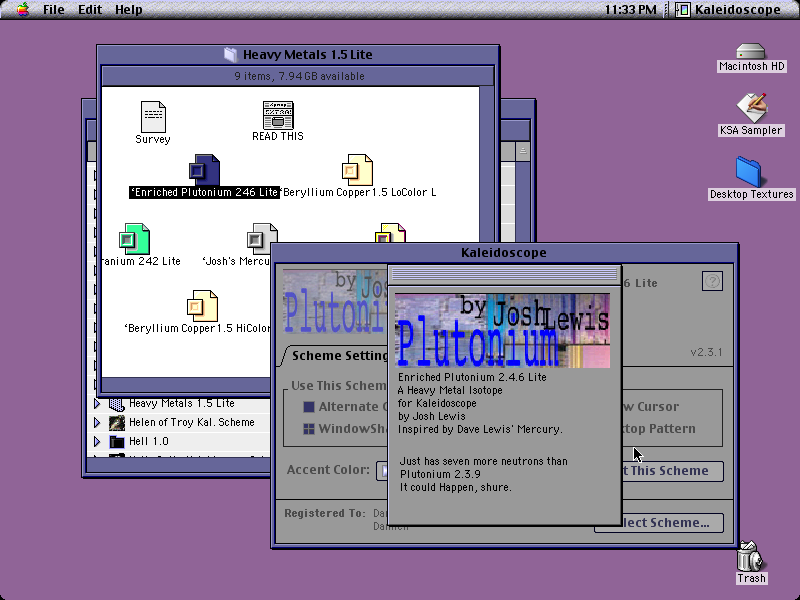Toggle the WindowShade checkbox in Scheme Settings
Image resolution: width=800 pixels, height=600 pixels.
tap(309, 429)
